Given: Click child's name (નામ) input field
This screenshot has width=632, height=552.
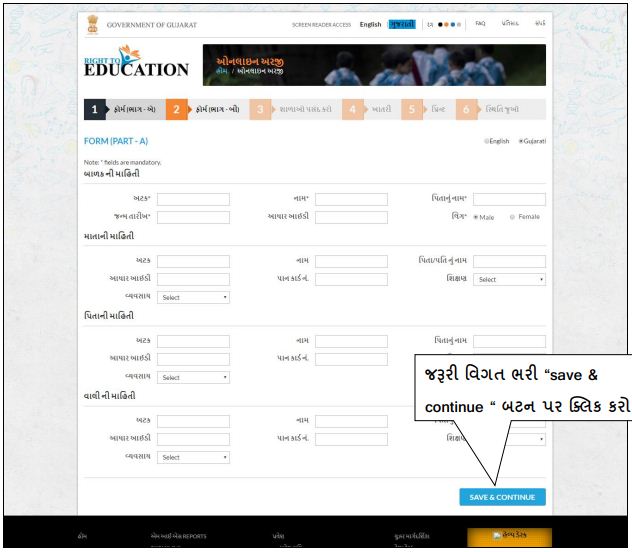Looking at the screenshot, I should tap(351, 199).
